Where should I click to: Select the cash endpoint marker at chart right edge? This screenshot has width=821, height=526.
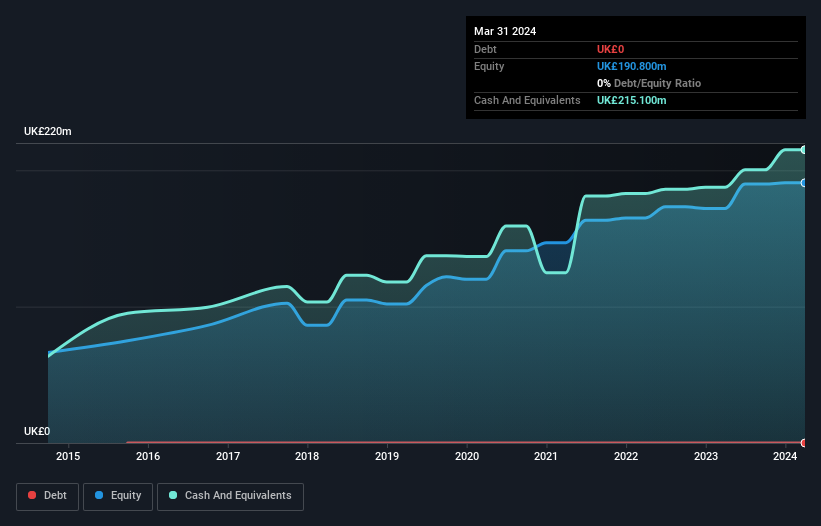pos(804,150)
